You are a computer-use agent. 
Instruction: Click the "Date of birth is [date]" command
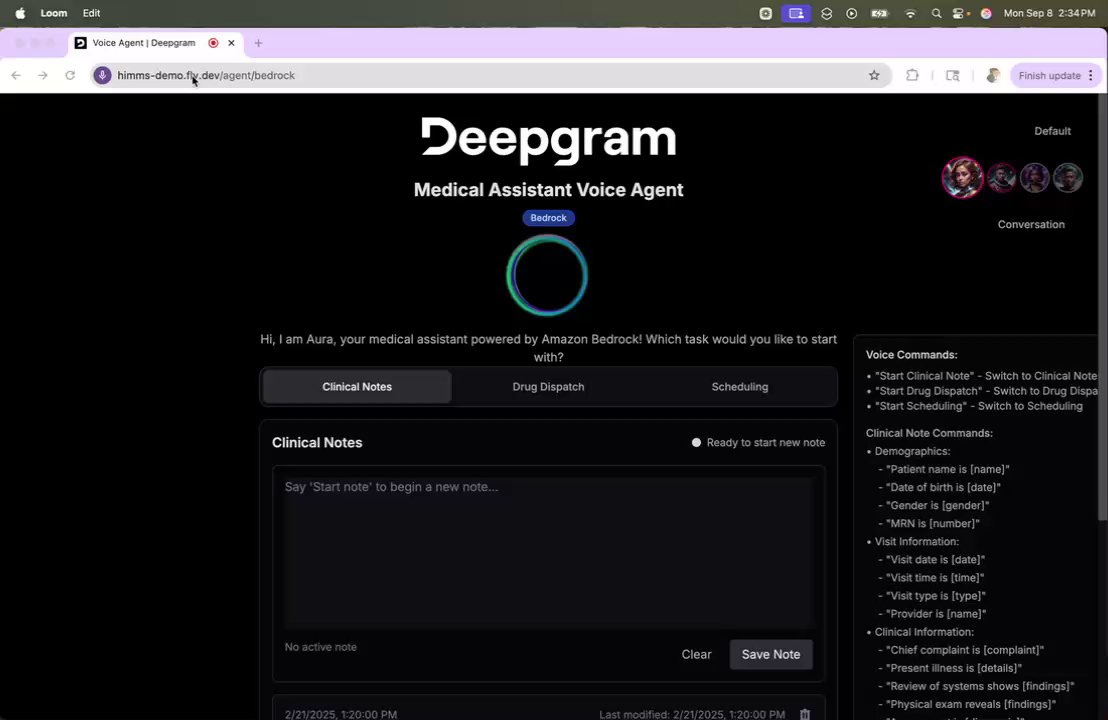tap(943, 488)
